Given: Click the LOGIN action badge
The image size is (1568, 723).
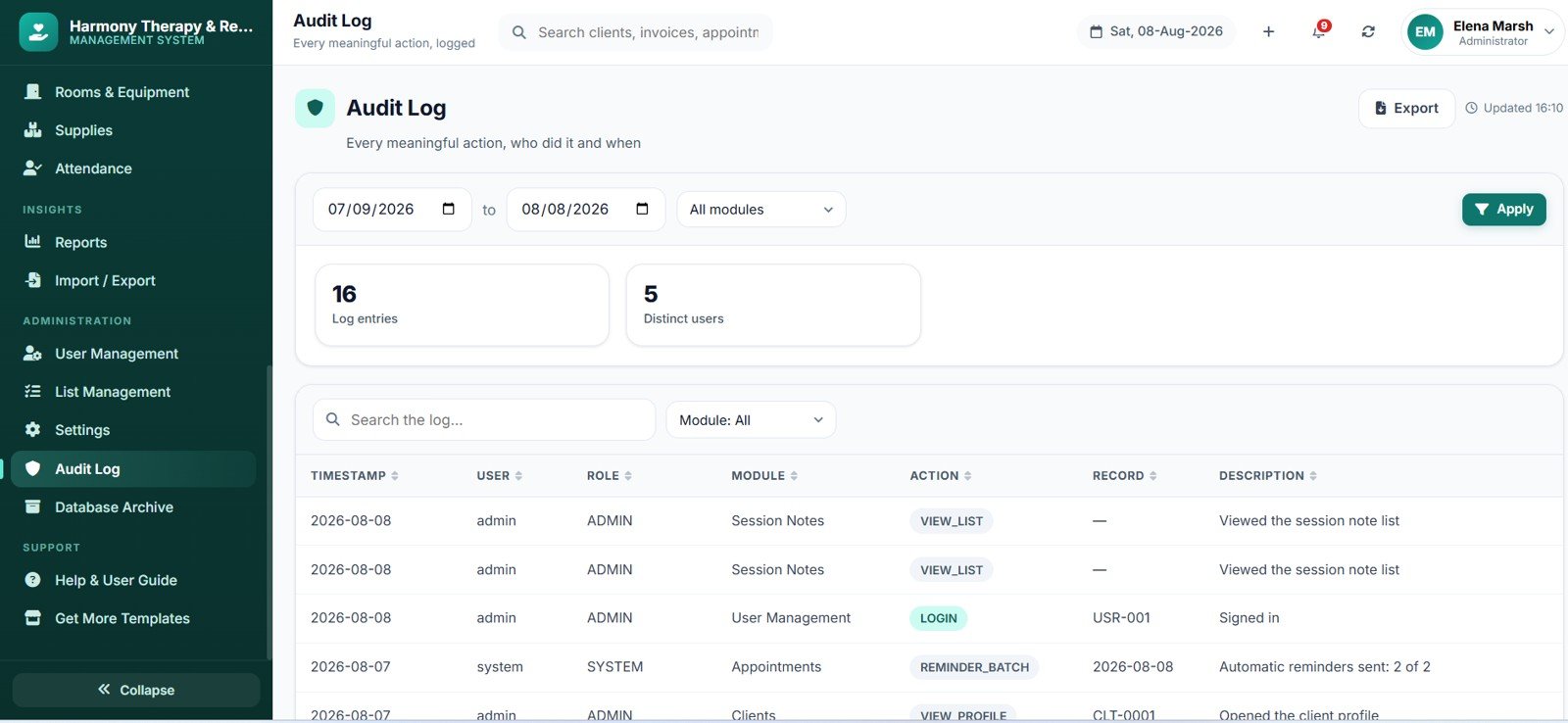Looking at the screenshot, I should pyautogui.click(x=939, y=618).
